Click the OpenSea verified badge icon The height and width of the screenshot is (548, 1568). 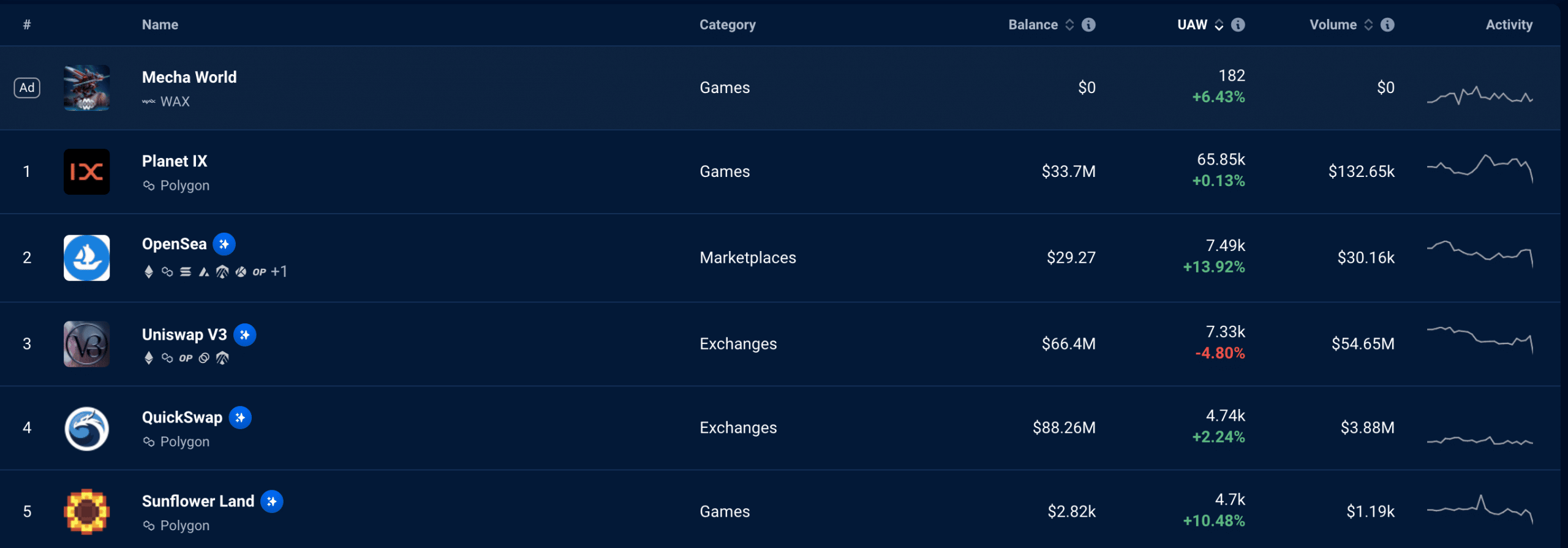click(224, 244)
